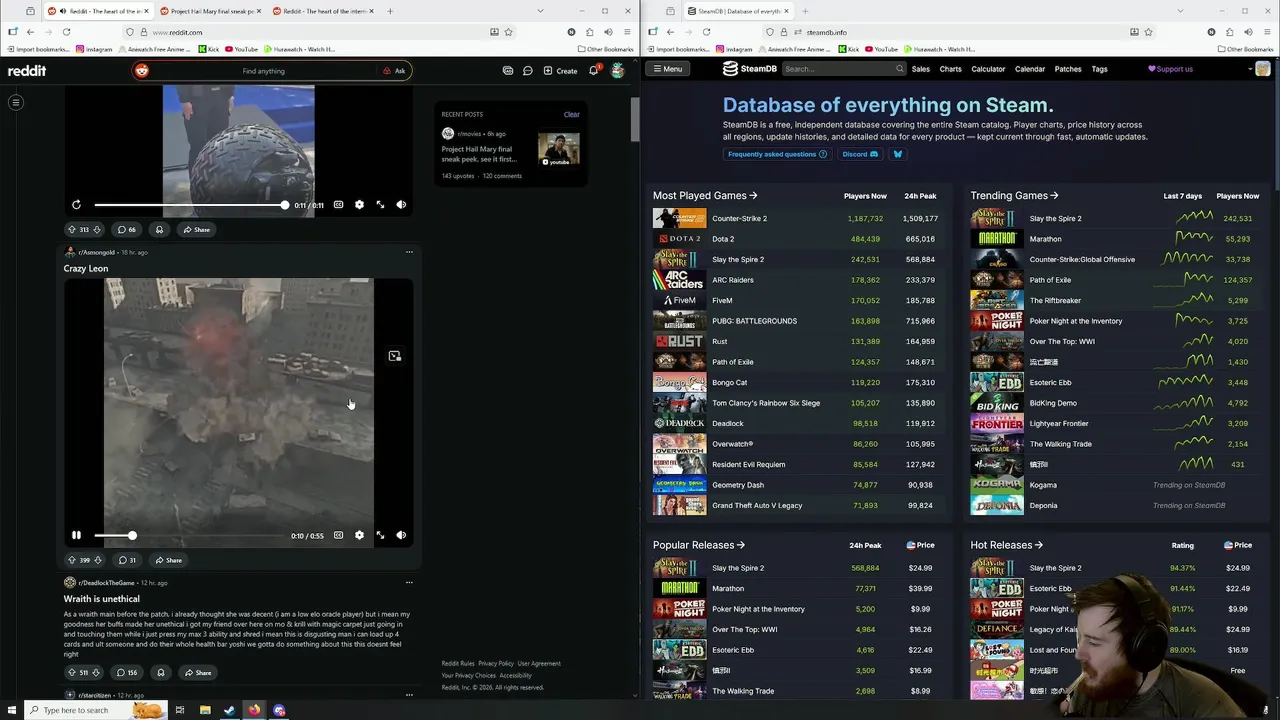The height and width of the screenshot is (720, 1280).
Task: Expand Trending Games list
Action: pos(1014,196)
